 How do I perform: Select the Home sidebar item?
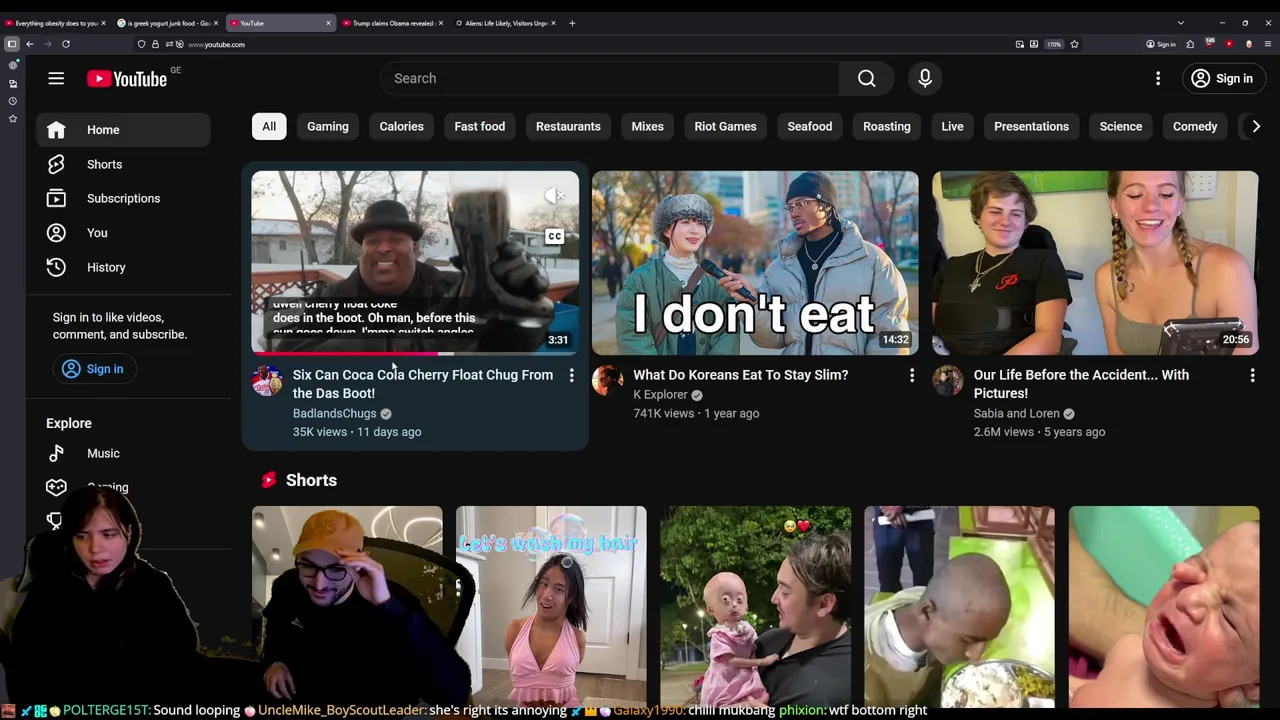tap(124, 130)
